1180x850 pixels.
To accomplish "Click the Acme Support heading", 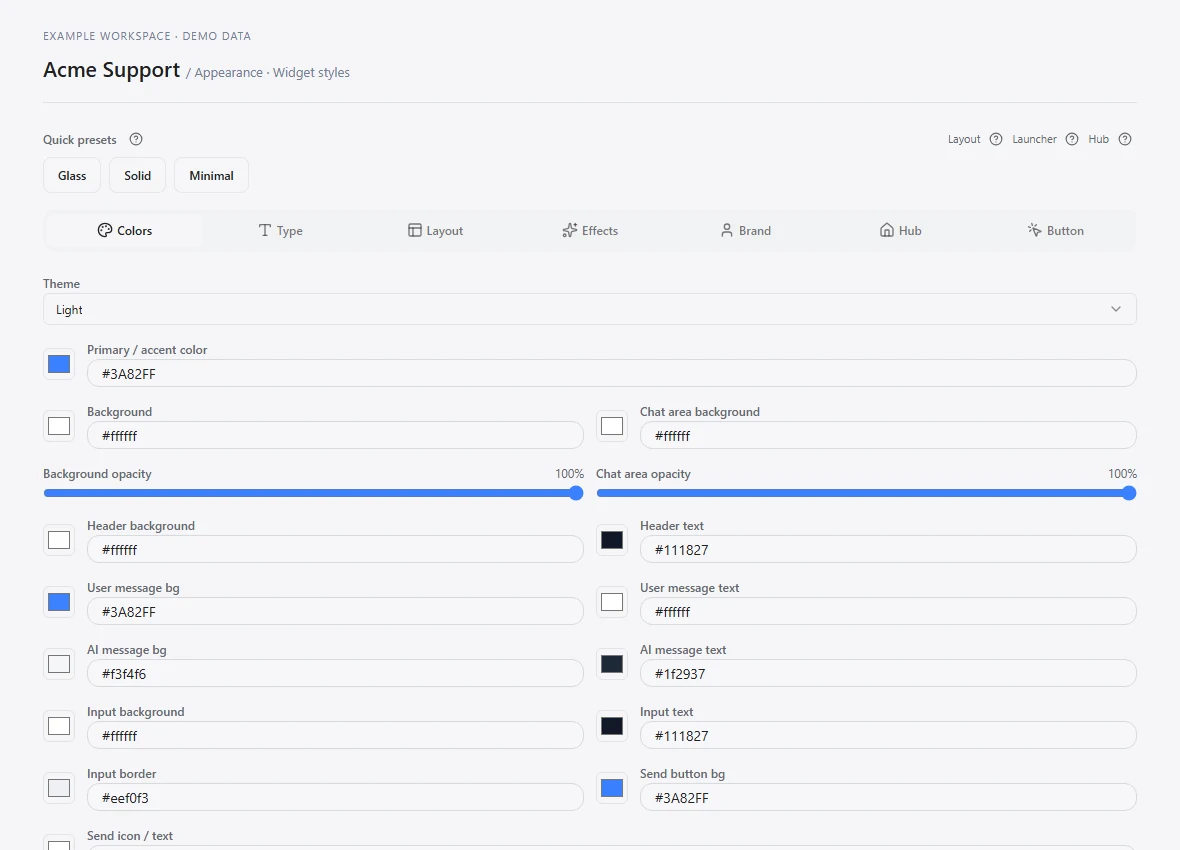I will pos(111,69).
